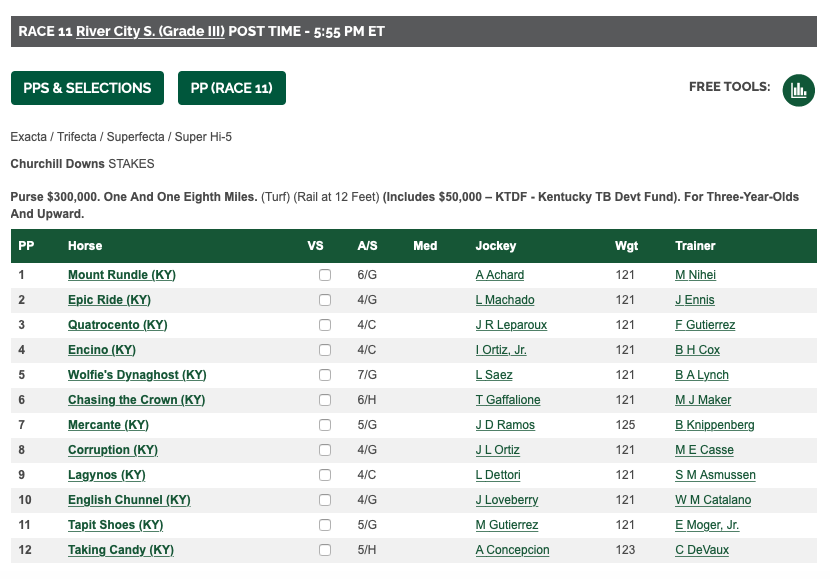
Task: Select jockey T Gaffalione link
Action: coord(507,400)
